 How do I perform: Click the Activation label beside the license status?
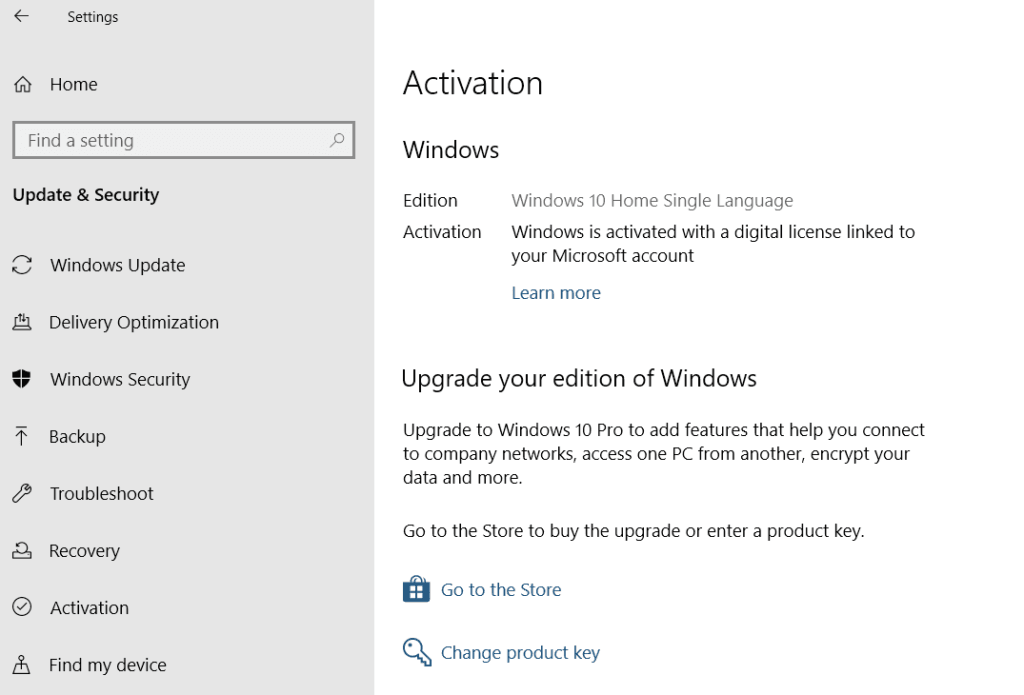442,232
